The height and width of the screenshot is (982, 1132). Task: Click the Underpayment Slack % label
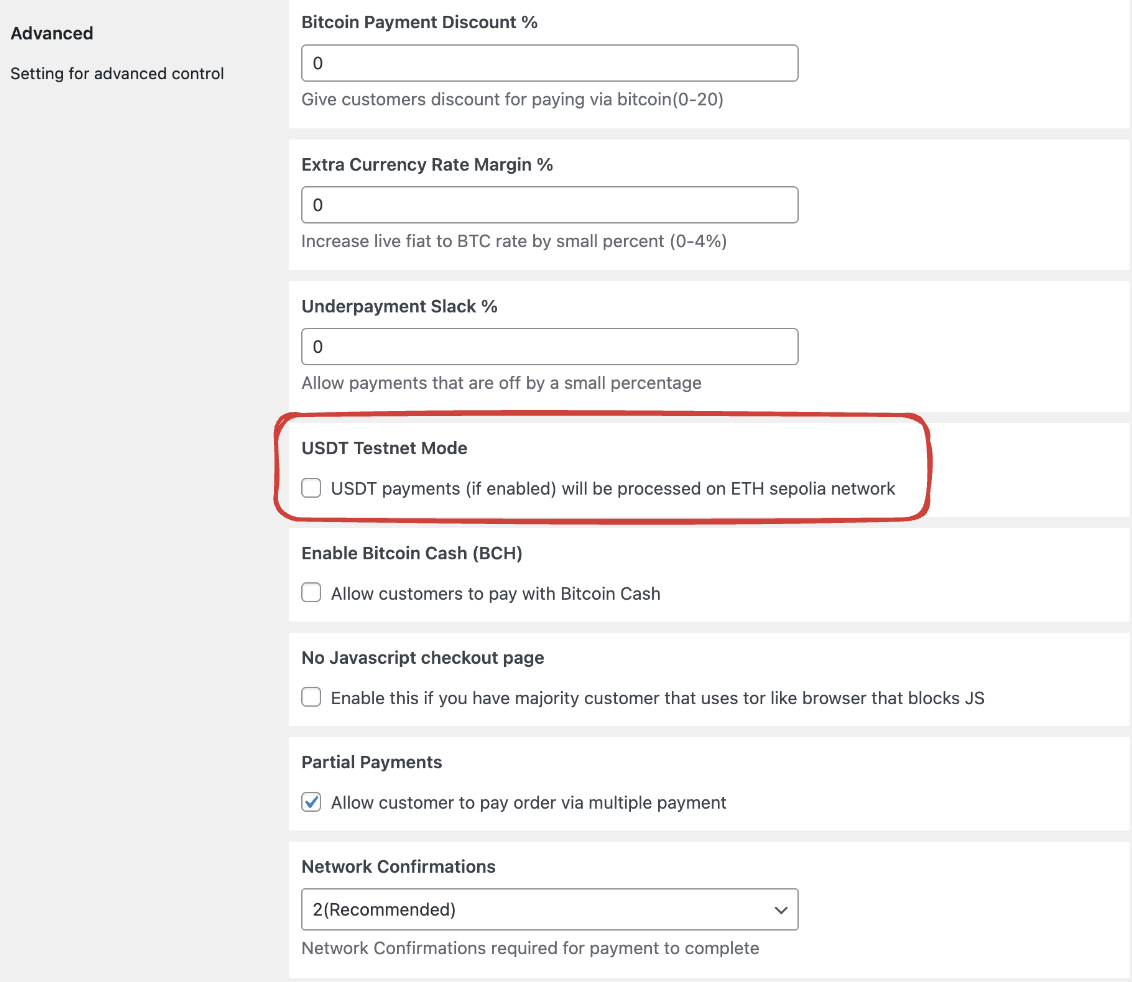(x=399, y=306)
